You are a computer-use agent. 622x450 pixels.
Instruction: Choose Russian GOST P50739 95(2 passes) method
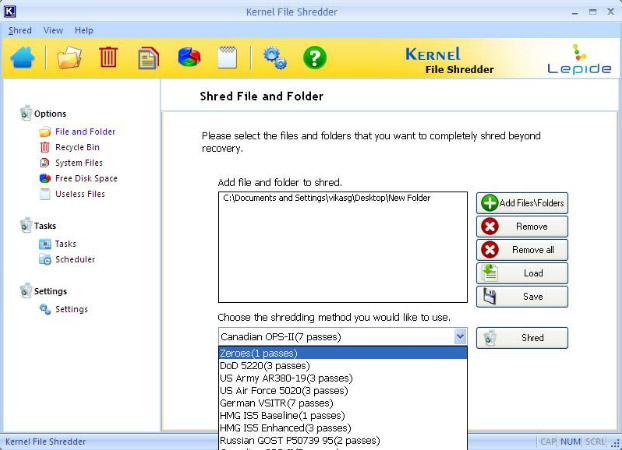click(343, 440)
